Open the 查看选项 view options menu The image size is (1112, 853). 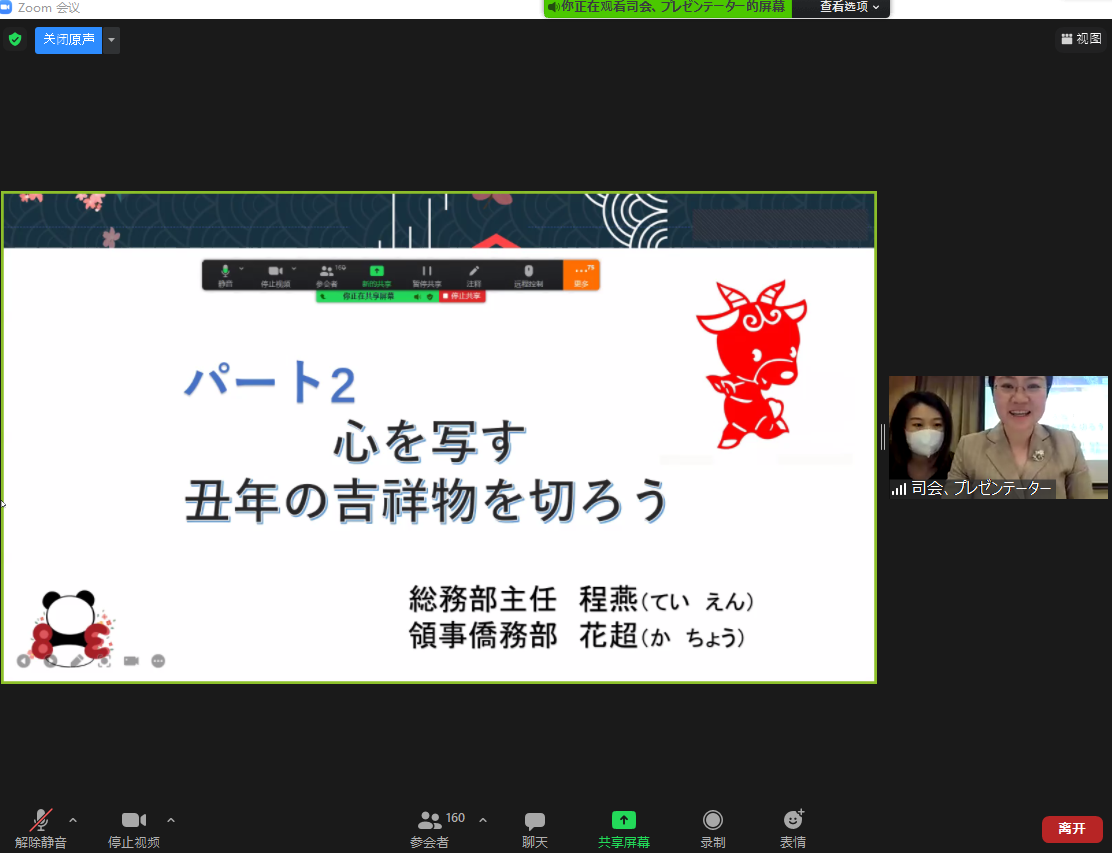[x=849, y=8]
